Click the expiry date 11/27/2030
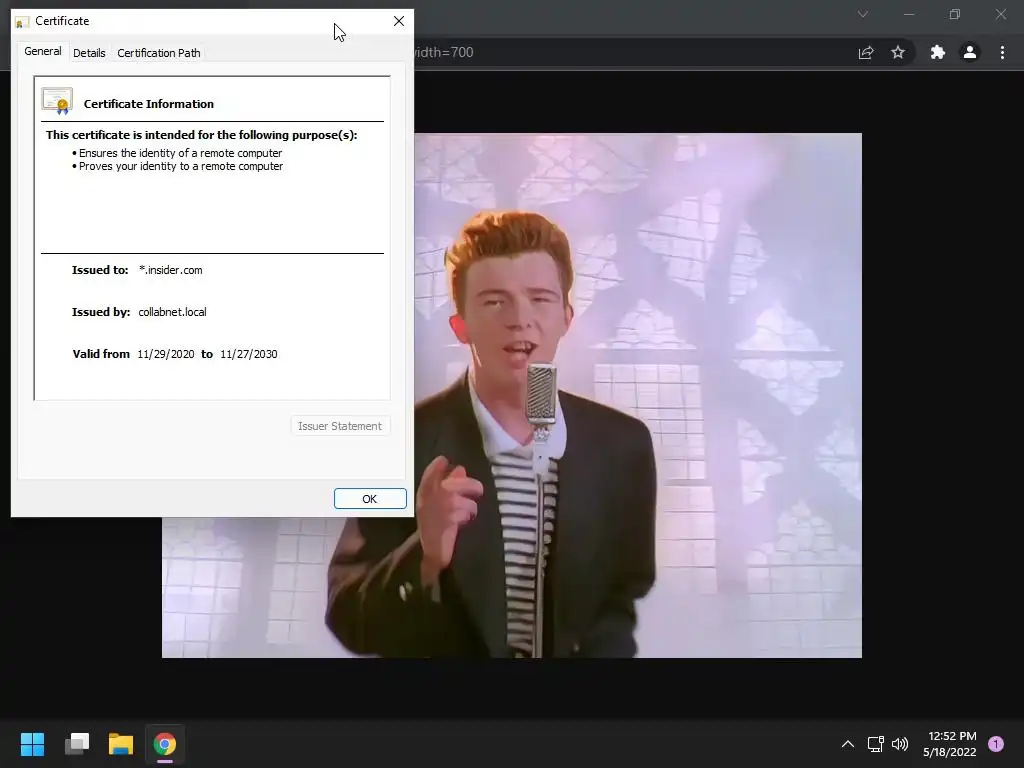Viewport: 1024px width, 768px height. click(249, 354)
